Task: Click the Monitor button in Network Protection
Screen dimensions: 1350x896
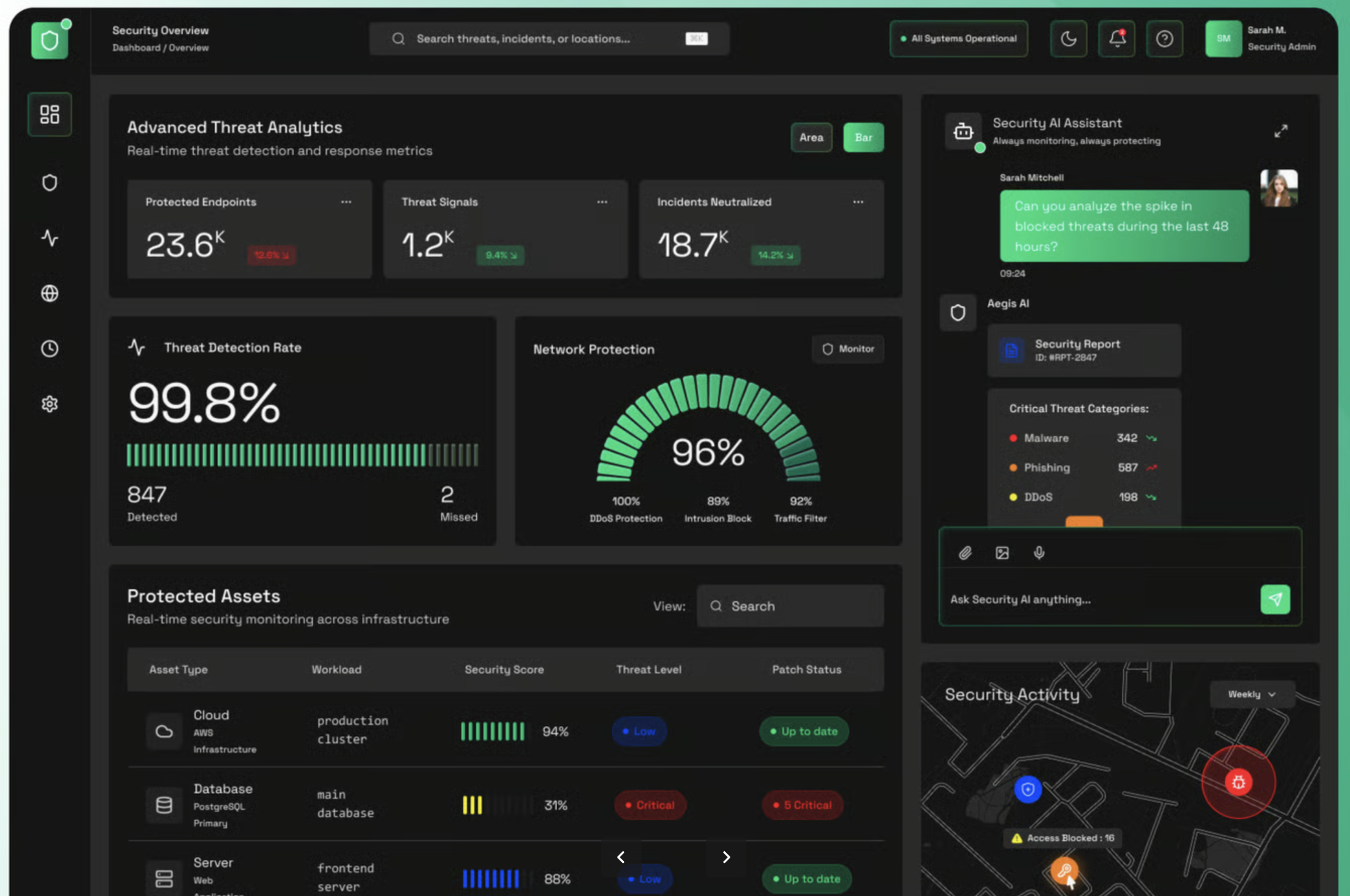Action: [x=848, y=348]
